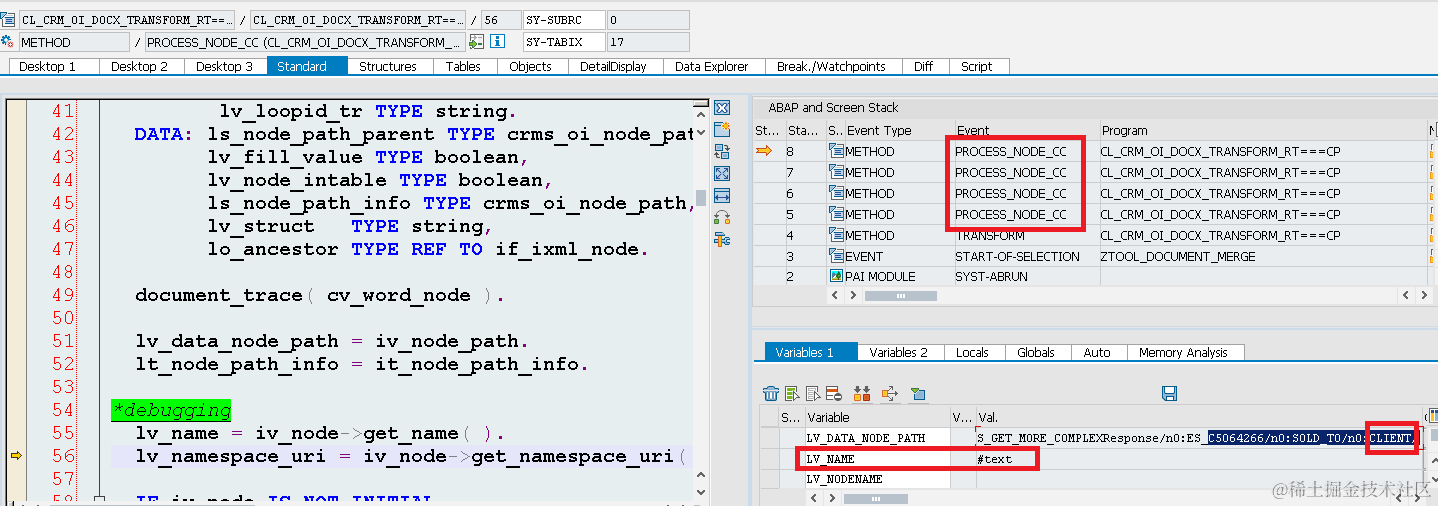Open the Structures tab
The height and width of the screenshot is (506, 1438).
388,66
